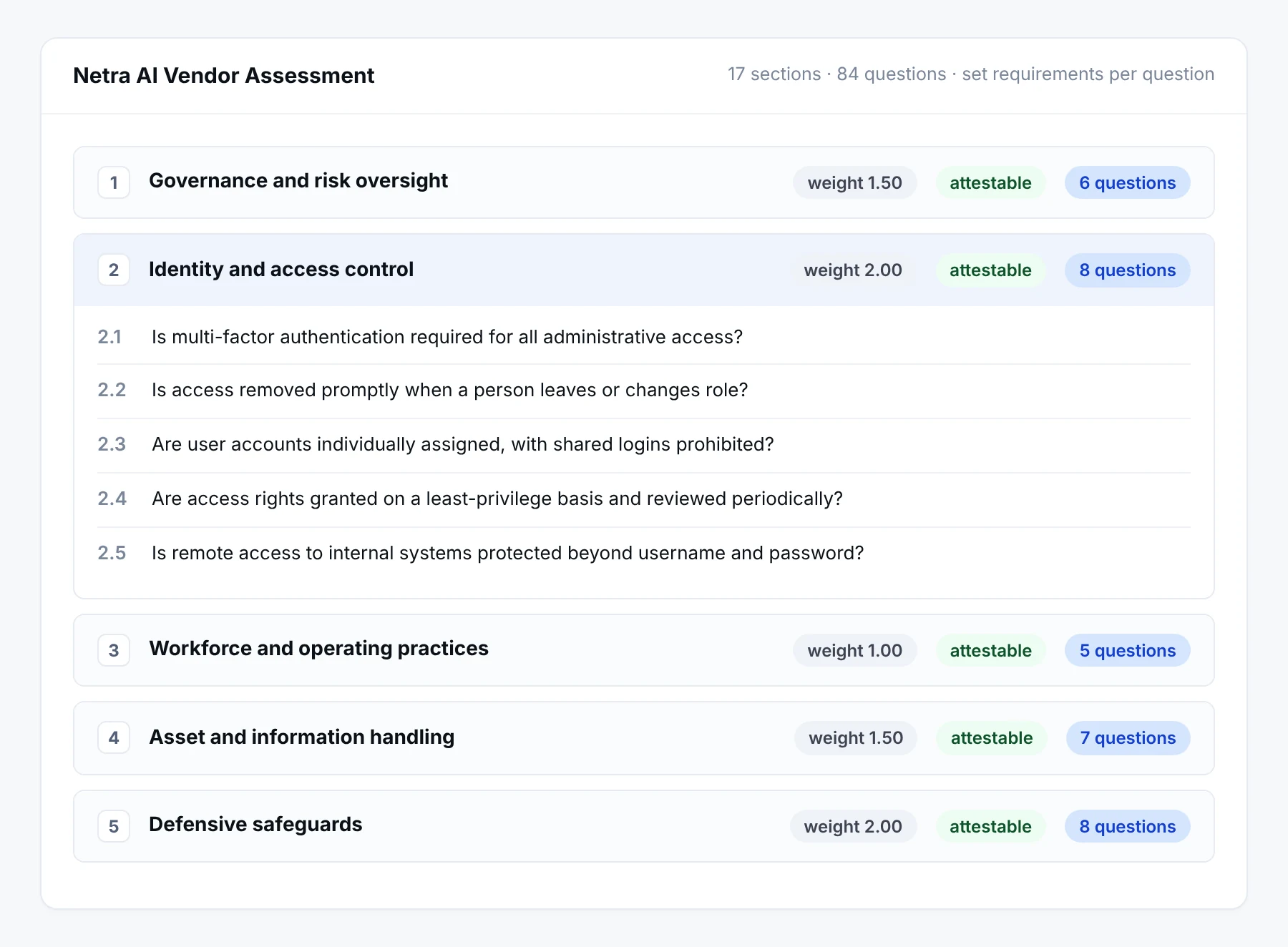Click section number badge 4
This screenshot has width=1288, height=947.
point(114,737)
